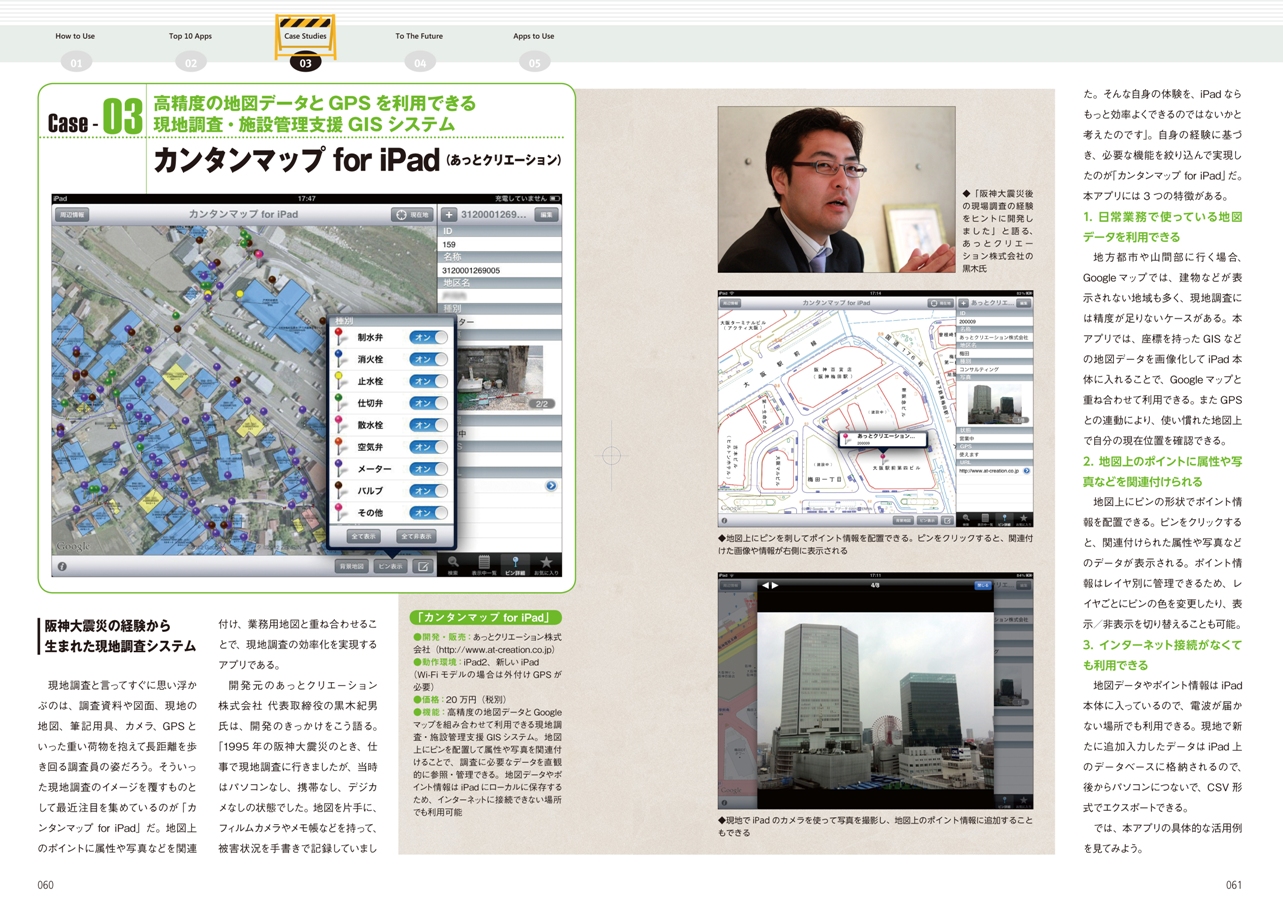The image size is (1283, 908).
Task: Tap info icon below the Osaka line map
Action: click(x=724, y=520)
